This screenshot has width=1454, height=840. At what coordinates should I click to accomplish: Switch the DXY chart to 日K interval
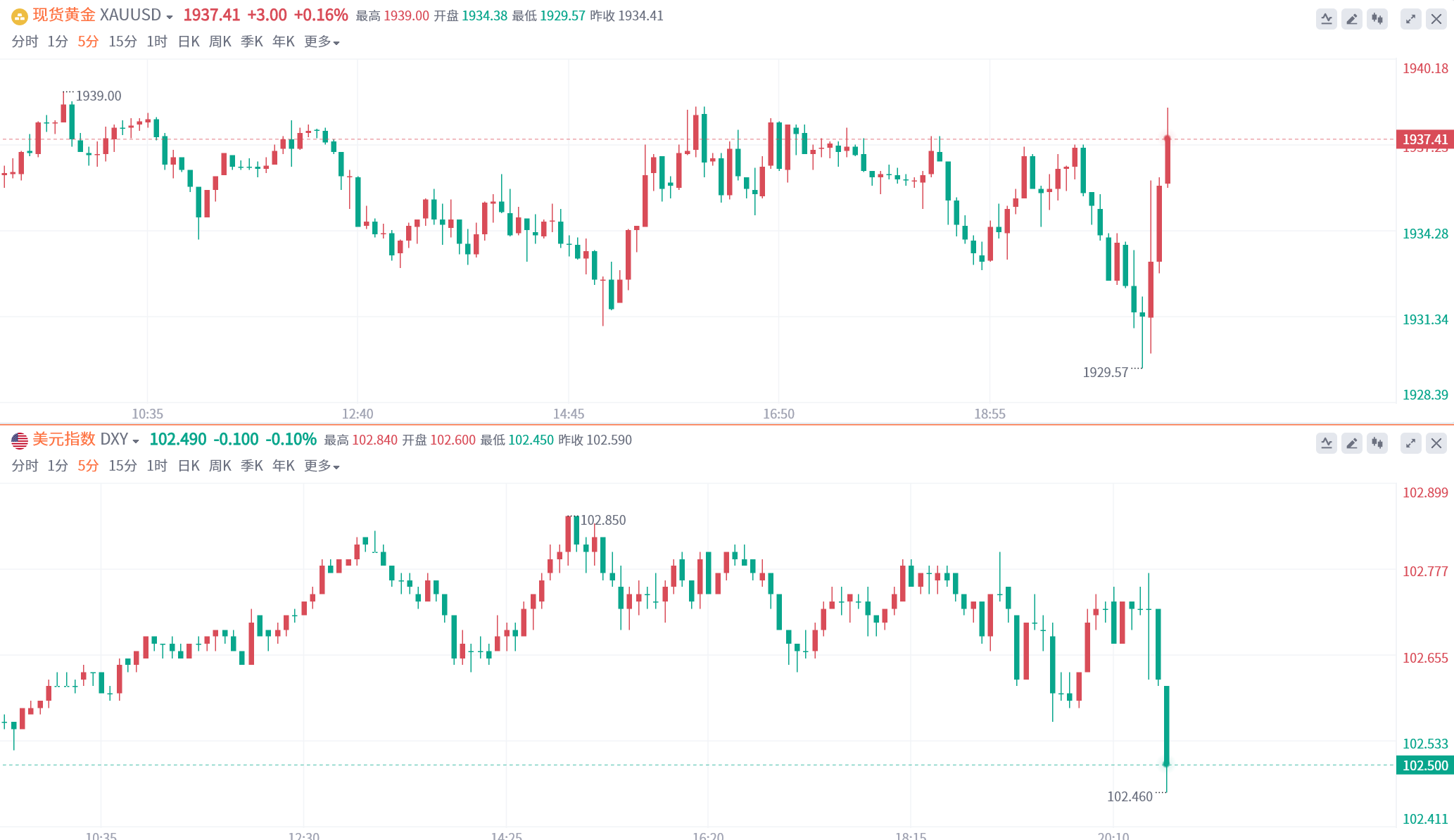189,466
